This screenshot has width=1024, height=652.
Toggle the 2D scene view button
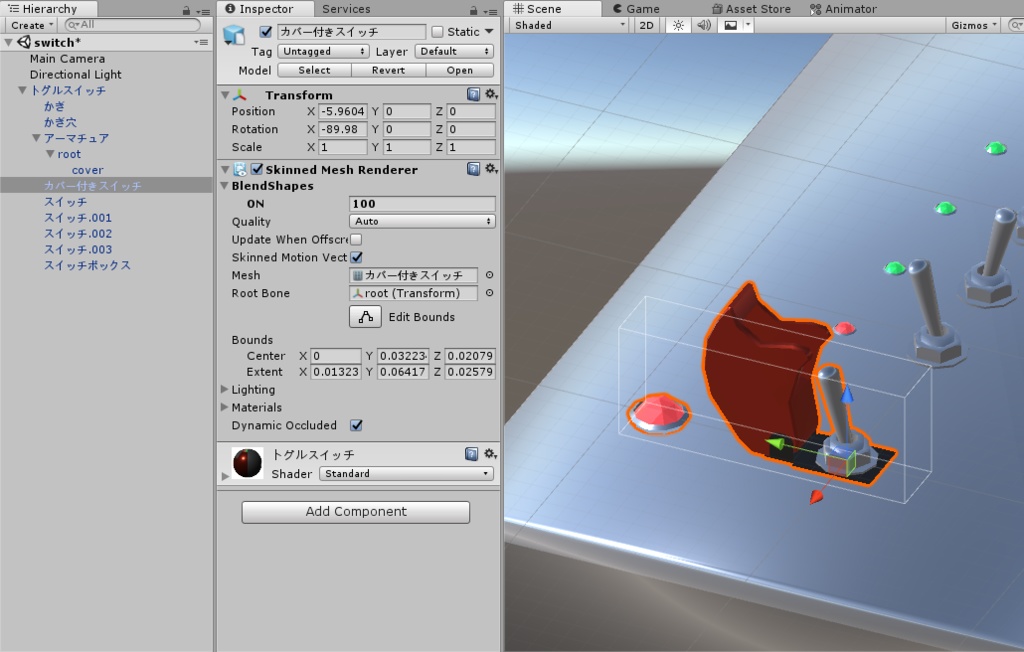point(646,25)
